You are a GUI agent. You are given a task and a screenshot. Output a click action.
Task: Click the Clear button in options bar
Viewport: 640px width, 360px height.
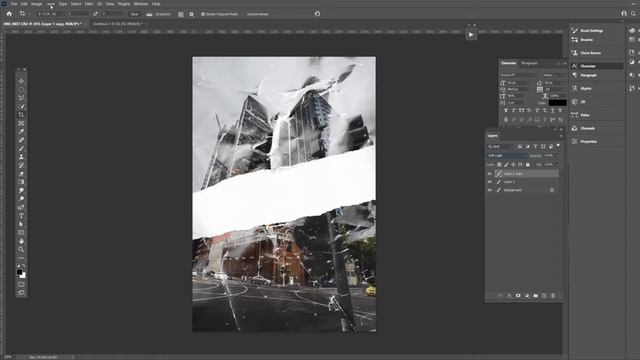click(134, 14)
